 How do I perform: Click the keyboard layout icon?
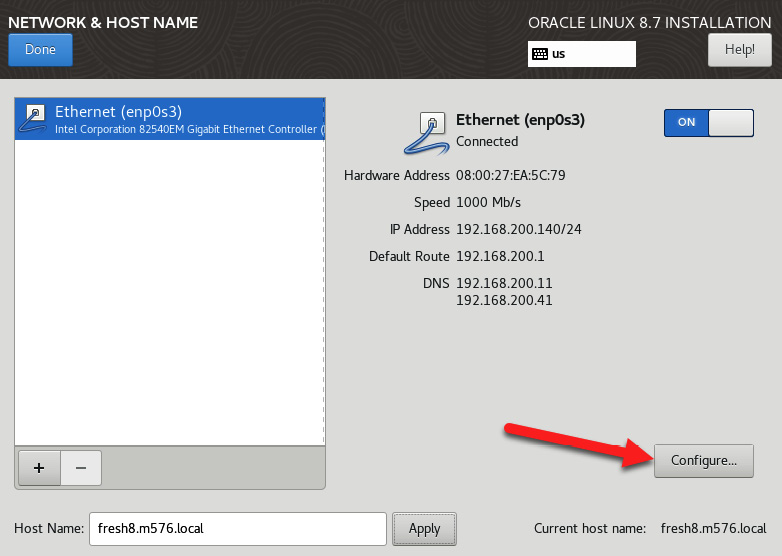540,54
